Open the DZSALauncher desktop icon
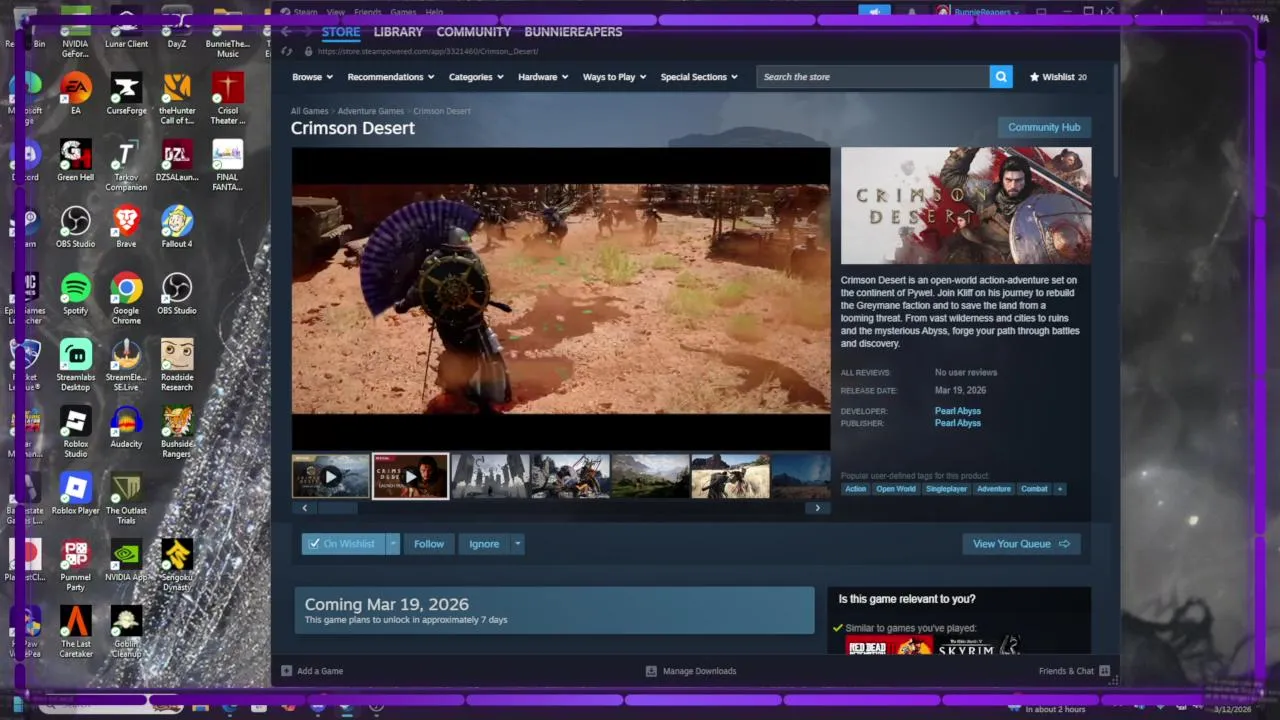Image resolution: width=1280 pixels, height=720 pixels. [x=177, y=161]
